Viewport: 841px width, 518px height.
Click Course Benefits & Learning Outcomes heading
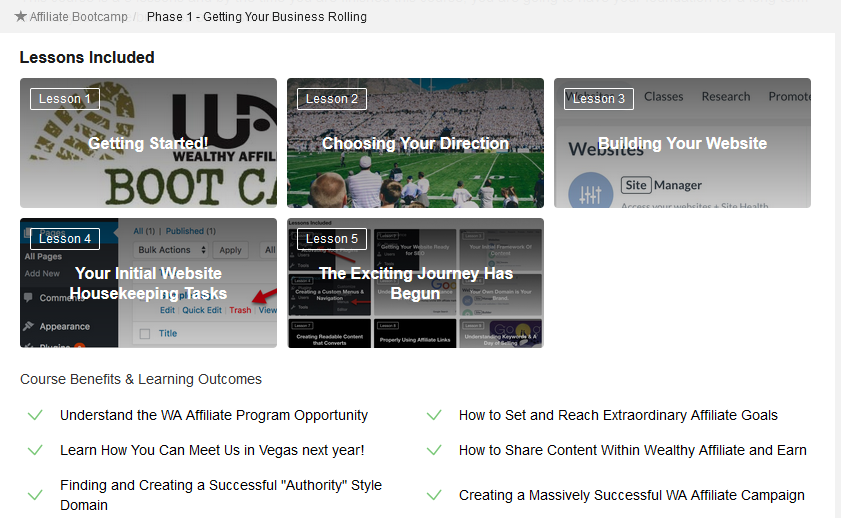click(x=141, y=379)
